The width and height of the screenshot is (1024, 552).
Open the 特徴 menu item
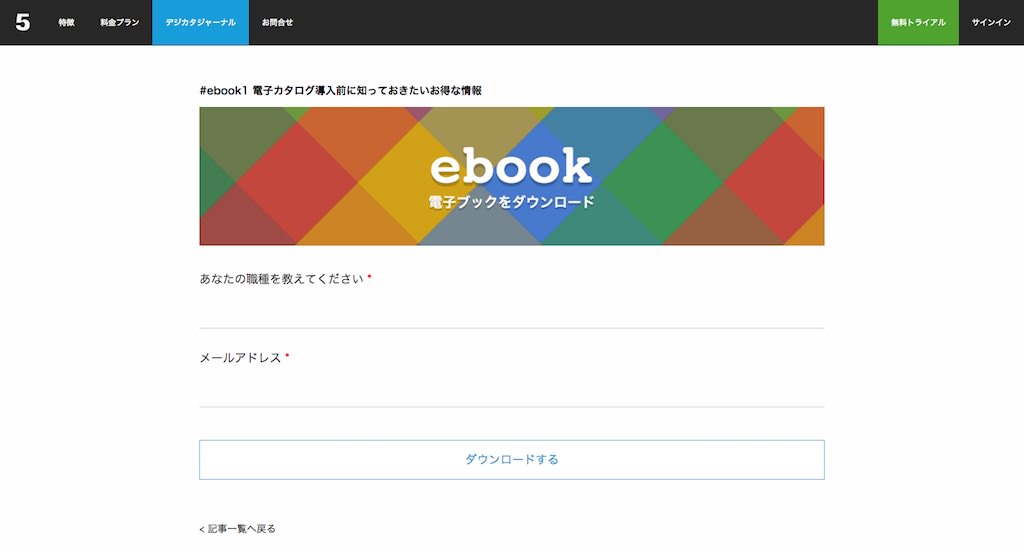pyautogui.click(x=66, y=22)
